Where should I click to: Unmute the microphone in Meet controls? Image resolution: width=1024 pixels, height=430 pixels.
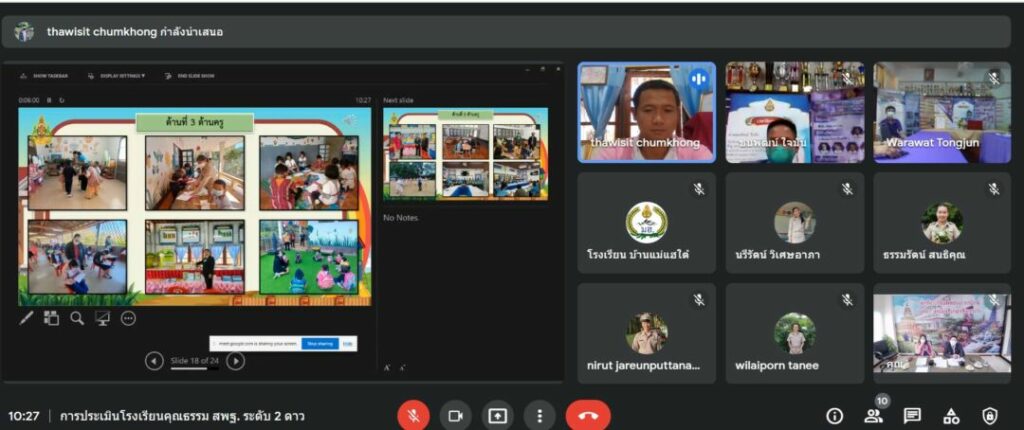click(x=413, y=415)
